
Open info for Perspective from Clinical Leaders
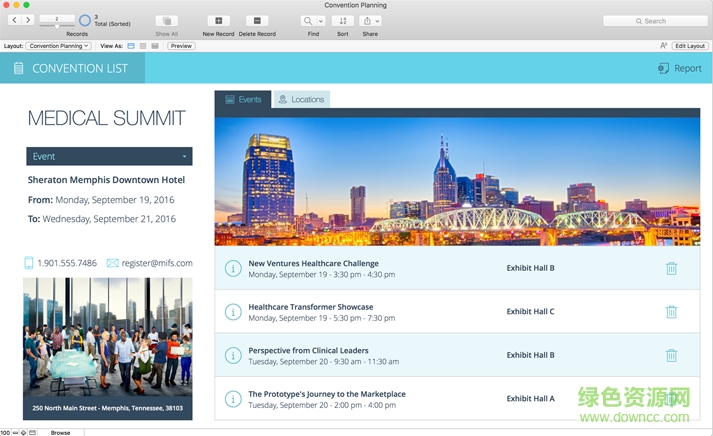(x=233, y=355)
